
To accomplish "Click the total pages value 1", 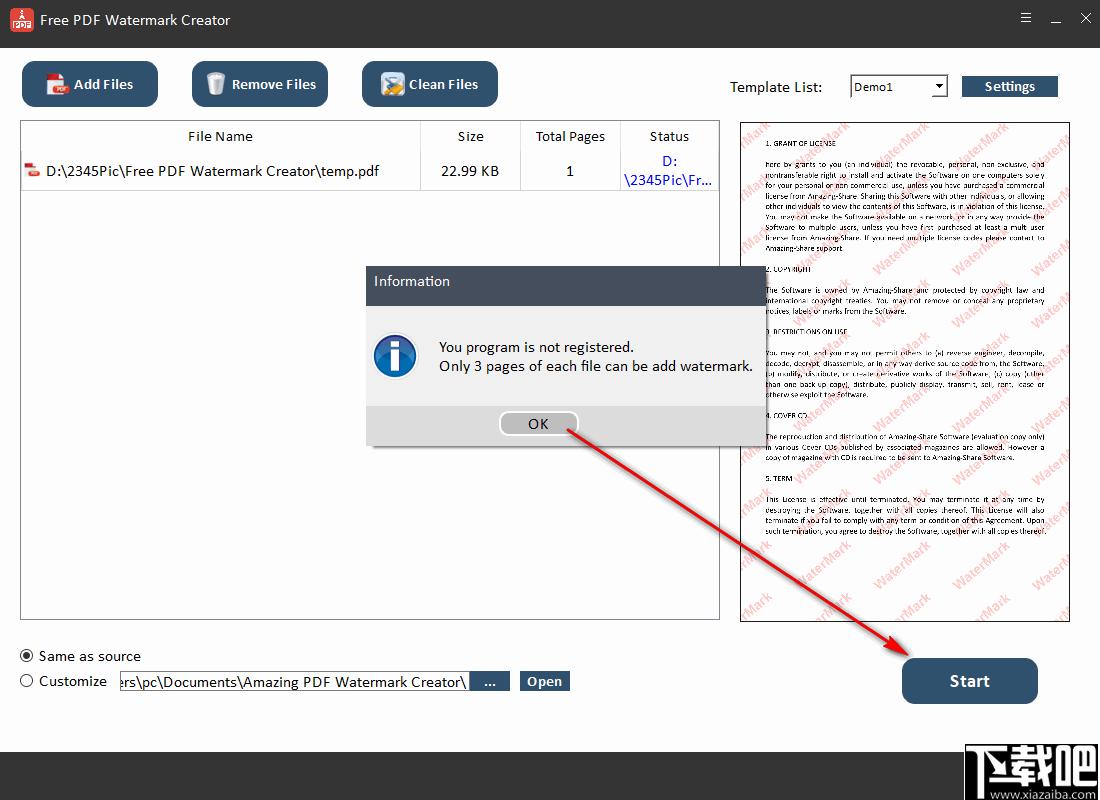I will 570,171.
